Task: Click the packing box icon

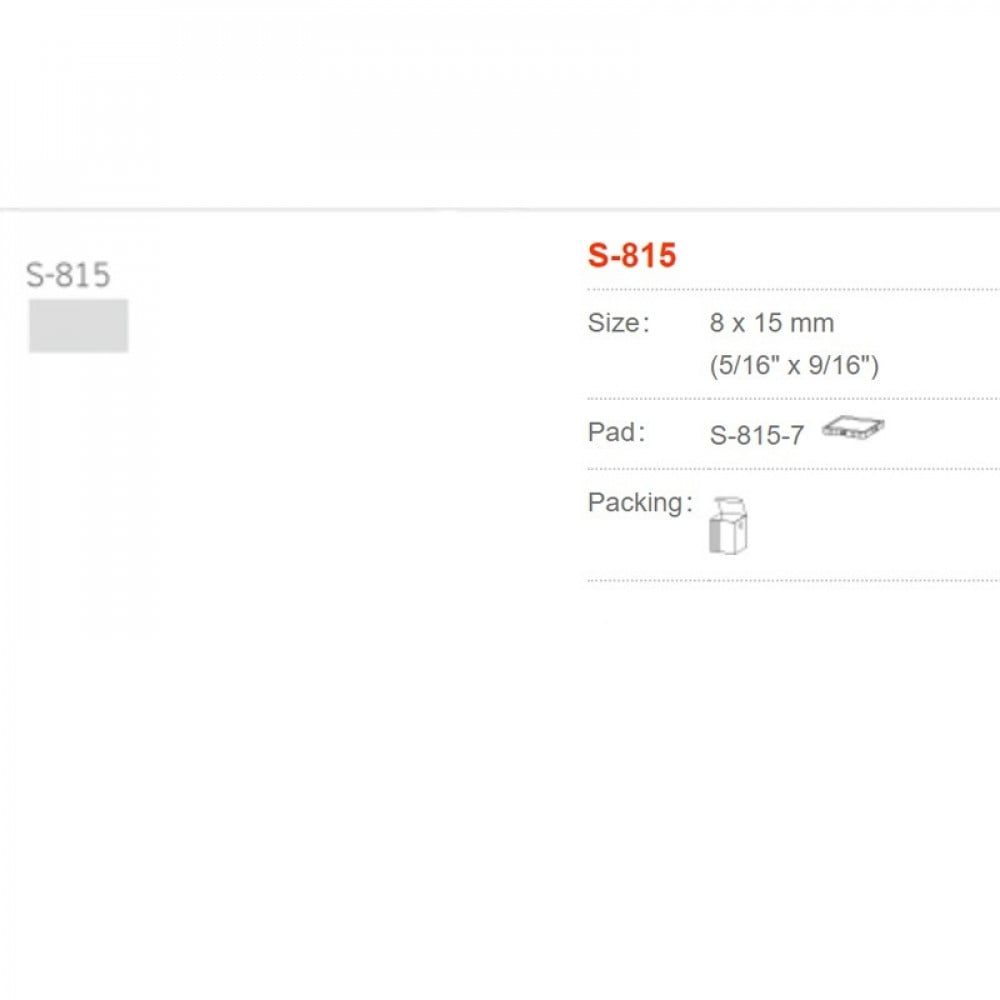Action: [729, 524]
